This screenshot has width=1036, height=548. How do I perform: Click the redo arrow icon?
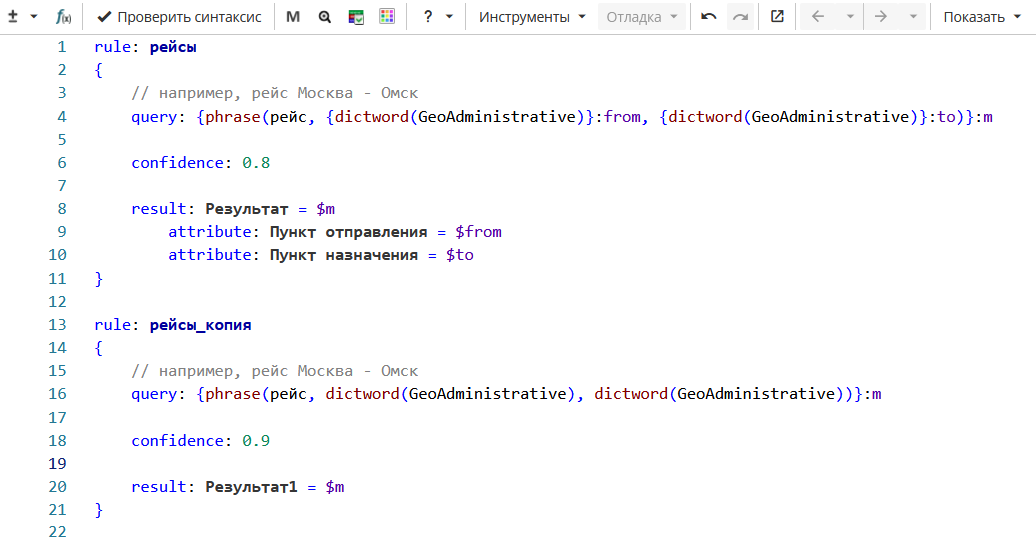[x=740, y=17]
